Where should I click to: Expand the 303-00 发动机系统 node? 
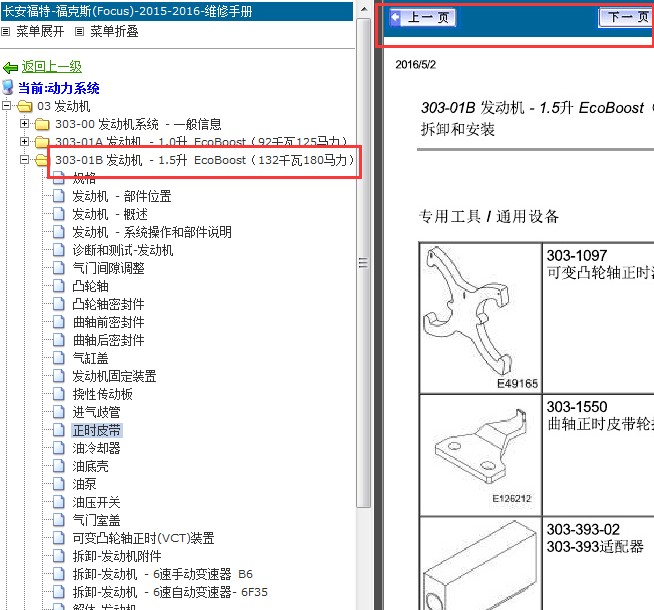click(25, 123)
